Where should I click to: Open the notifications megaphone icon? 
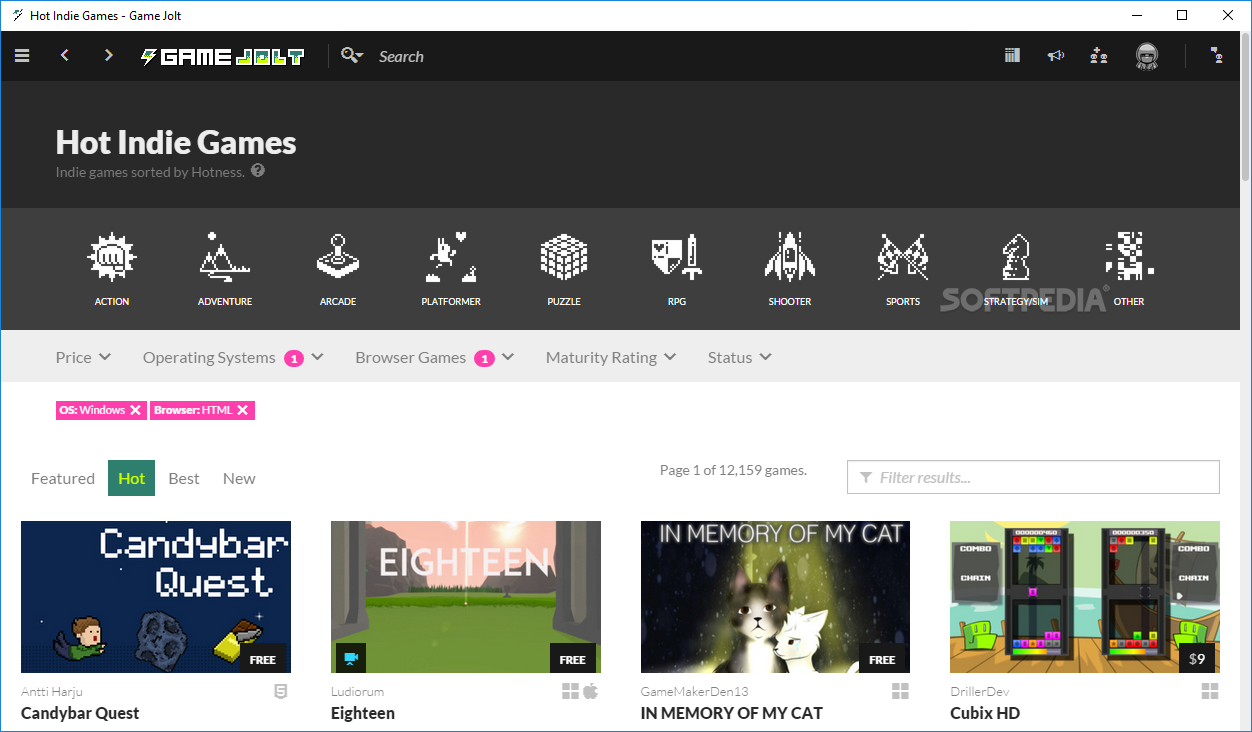[x=1056, y=56]
